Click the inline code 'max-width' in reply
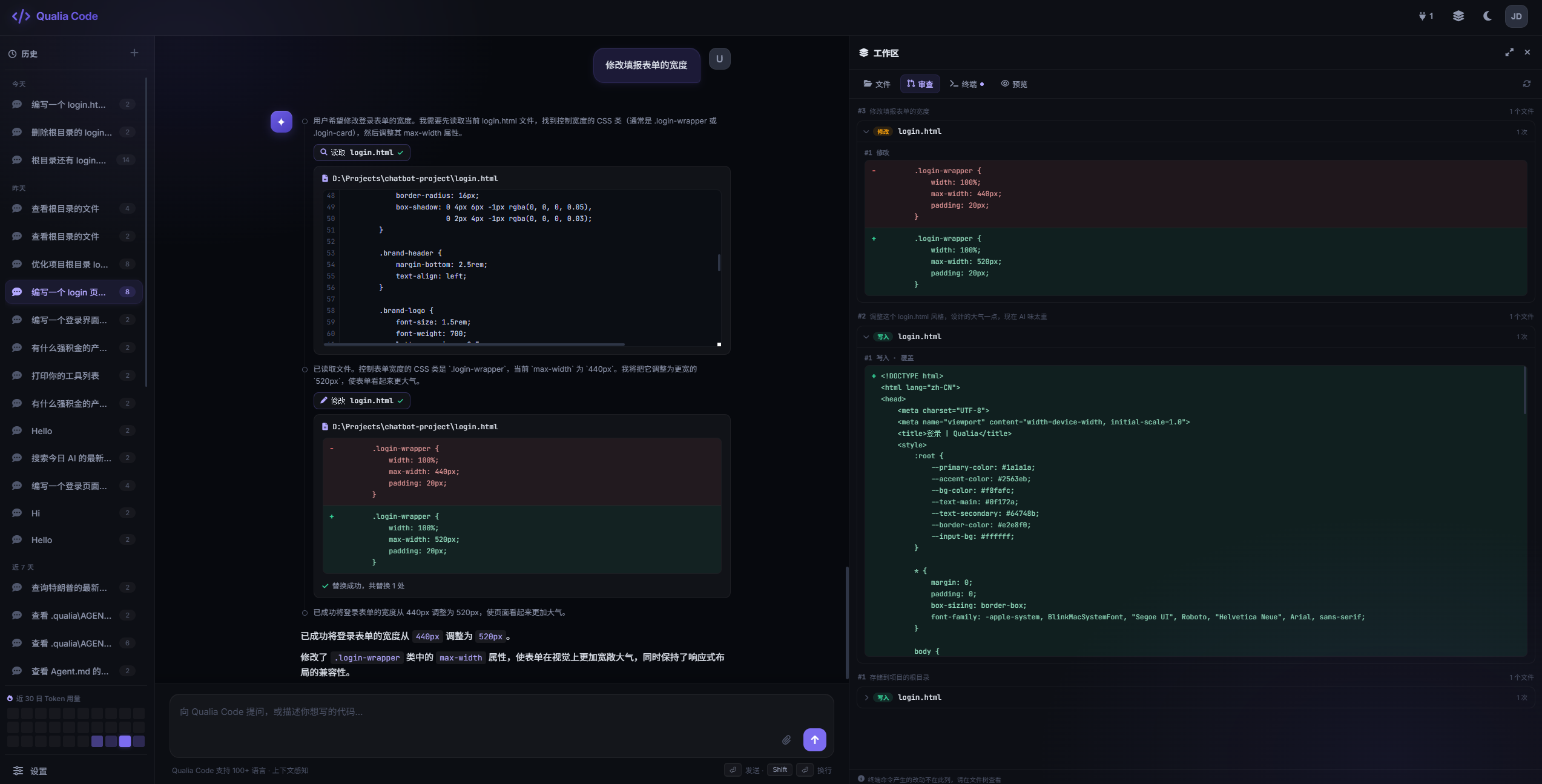Image resolution: width=1542 pixels, height=784 pixels. [461, 657]
